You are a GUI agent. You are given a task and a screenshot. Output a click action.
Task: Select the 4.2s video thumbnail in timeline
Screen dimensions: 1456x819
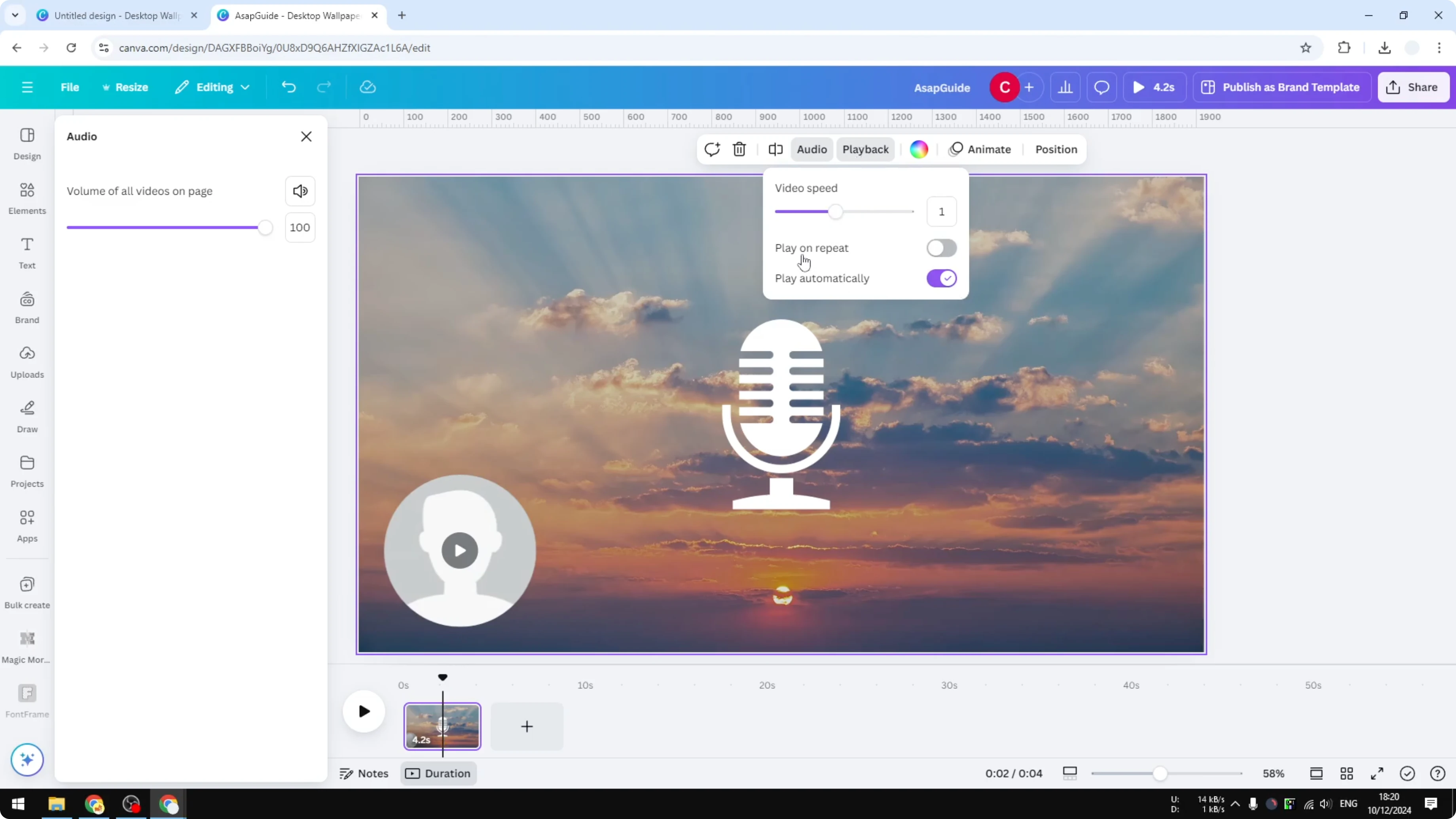pos(443,726)
